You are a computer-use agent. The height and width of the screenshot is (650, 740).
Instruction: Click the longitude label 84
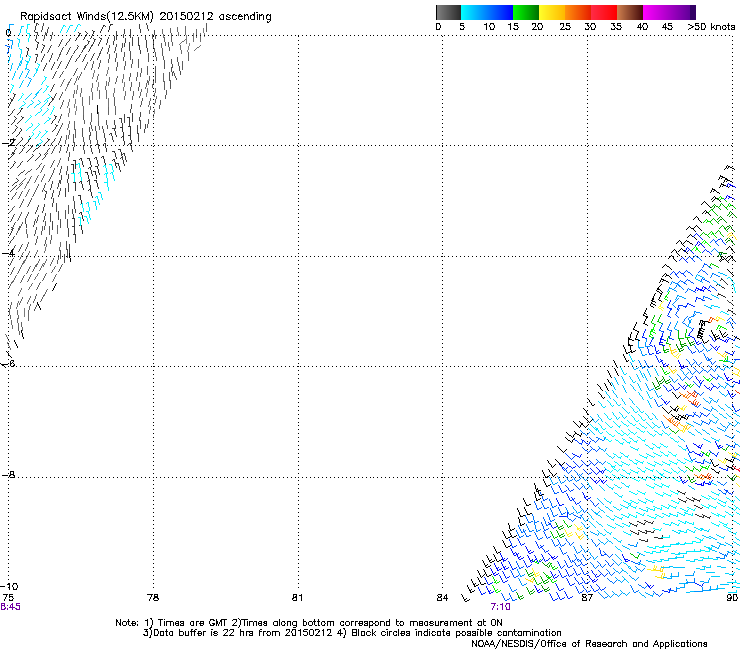pos(442,597)
